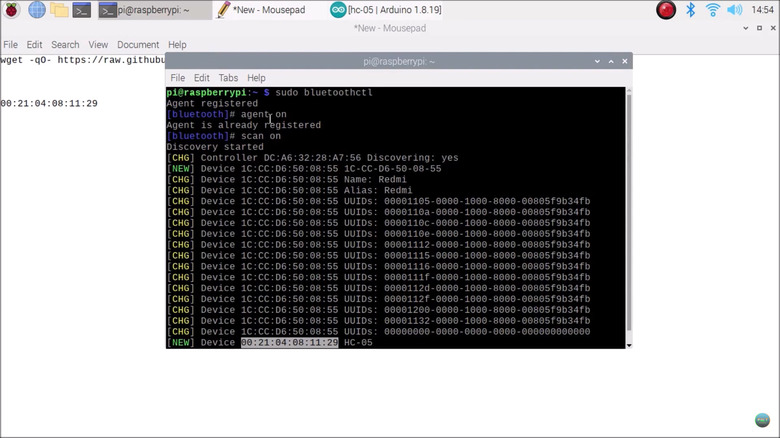
Task: Open the terminal's Help menu
Action: click(256, 78)
